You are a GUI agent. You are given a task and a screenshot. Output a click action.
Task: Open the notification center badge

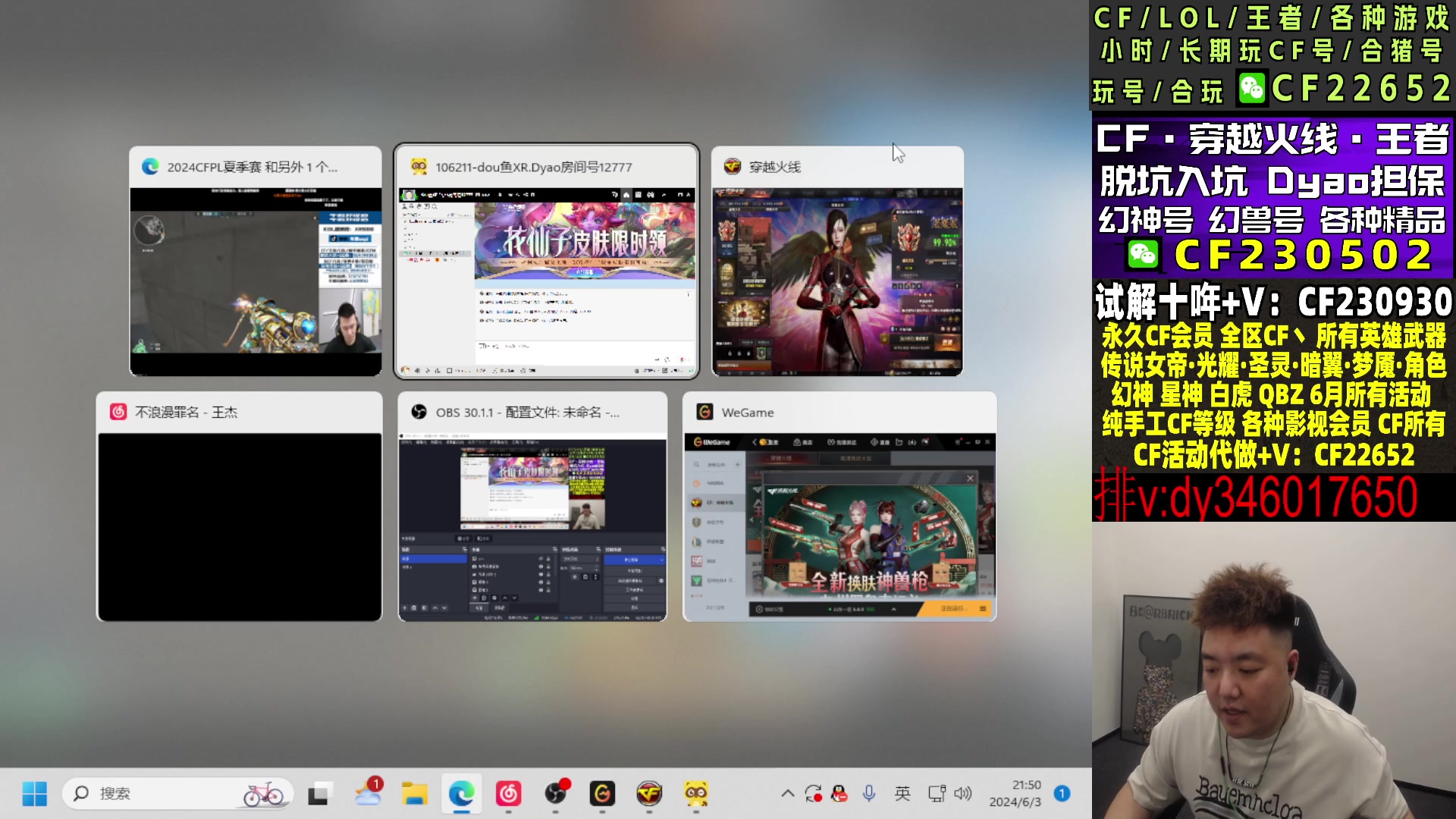[1062, 794]
